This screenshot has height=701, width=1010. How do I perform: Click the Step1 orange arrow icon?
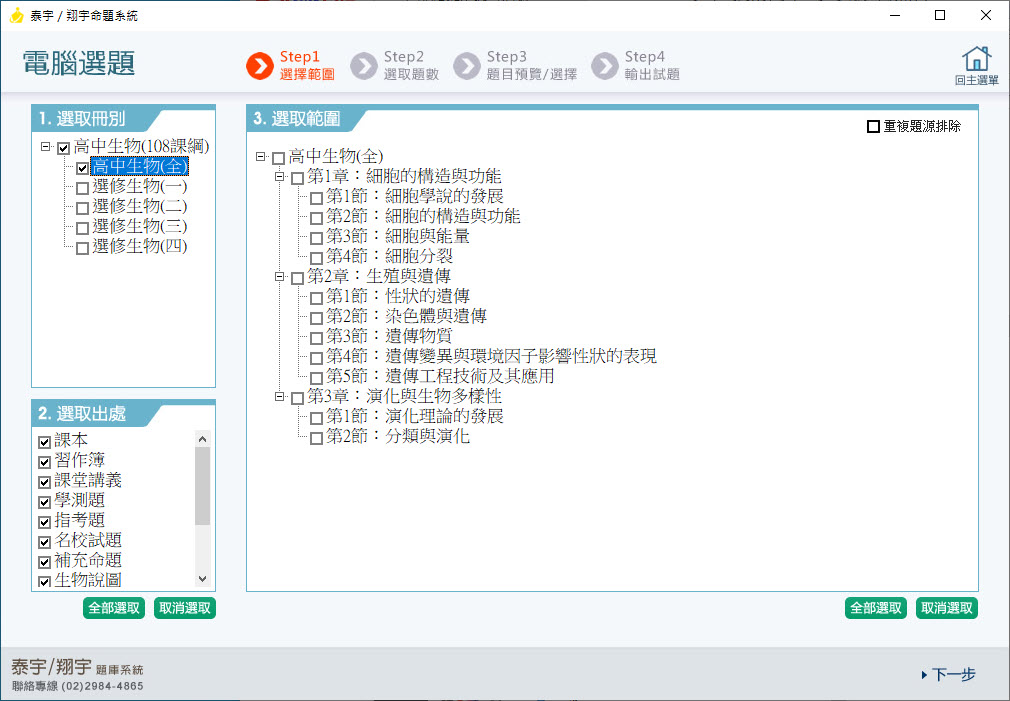point(260,66)
